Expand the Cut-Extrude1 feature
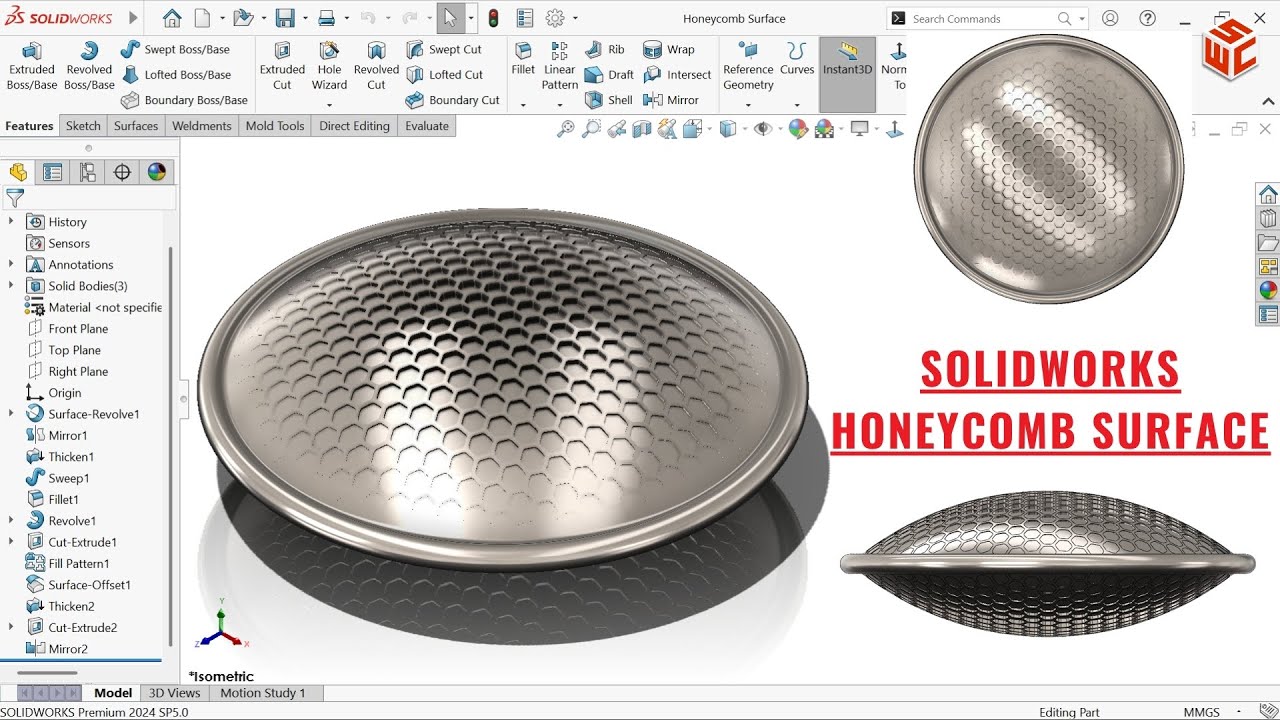This screenshot has height=720, width=1280. pyautogui.click(x=11, y=542)
